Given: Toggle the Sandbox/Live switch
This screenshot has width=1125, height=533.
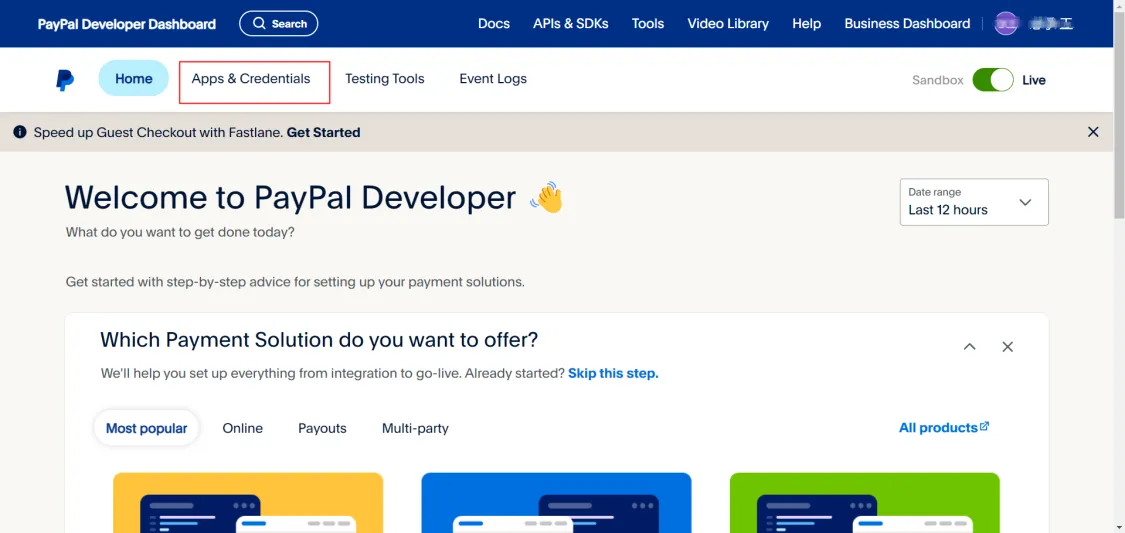Looking at the screenshot, I should (x=993, y=80).
